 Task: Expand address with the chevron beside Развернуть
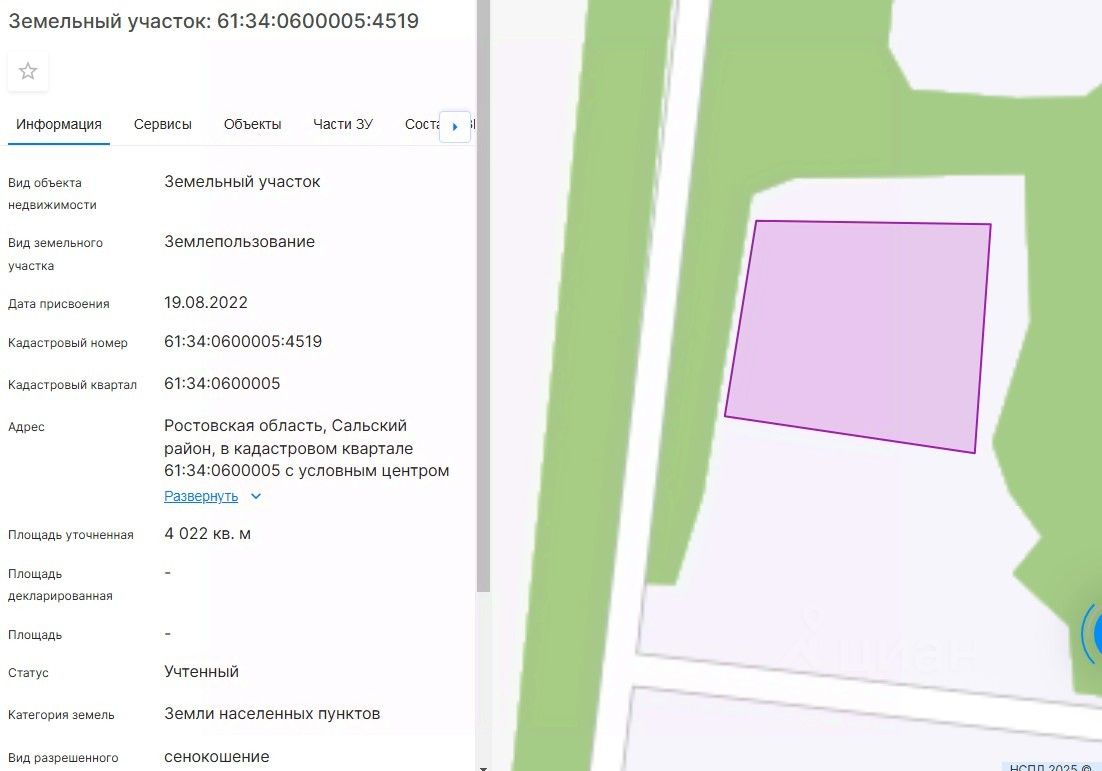[256, 496]
